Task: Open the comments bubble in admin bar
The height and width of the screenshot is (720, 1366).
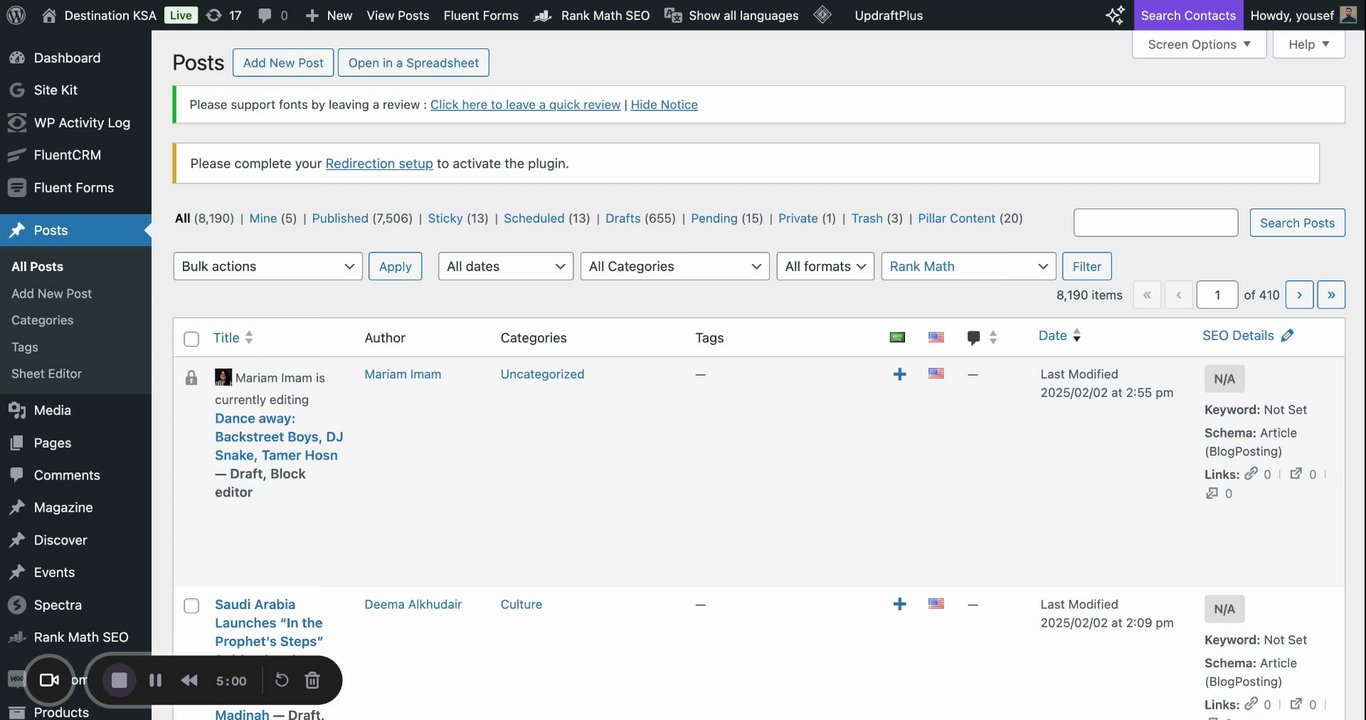Action: [265, 15]
